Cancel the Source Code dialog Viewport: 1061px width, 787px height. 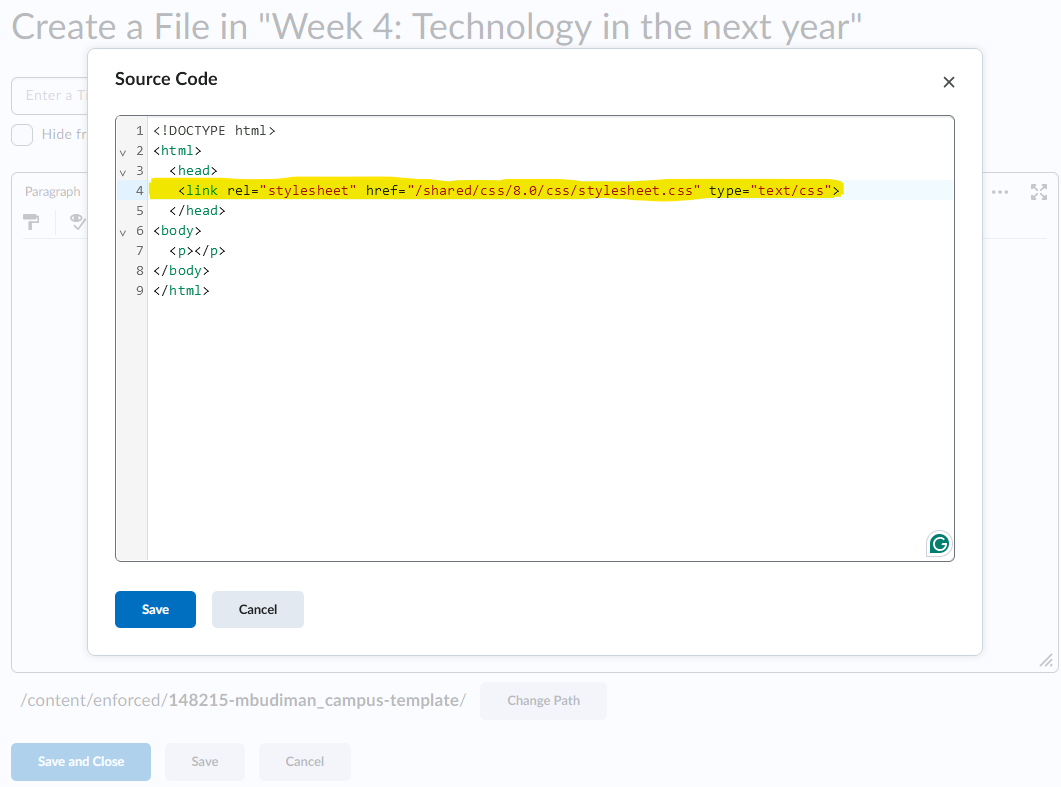[x=257, y=609]
